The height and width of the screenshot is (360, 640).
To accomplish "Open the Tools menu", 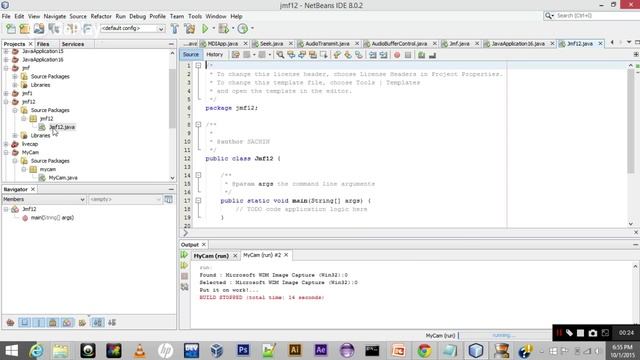I will [x=195, y=16].
